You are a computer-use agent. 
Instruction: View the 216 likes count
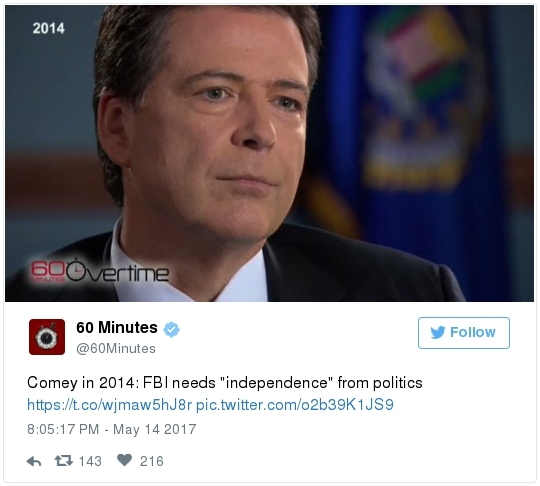point(152,461)
